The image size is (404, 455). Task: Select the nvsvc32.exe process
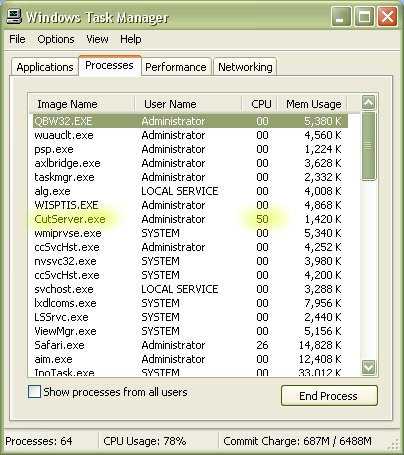(x=190, y=261)
